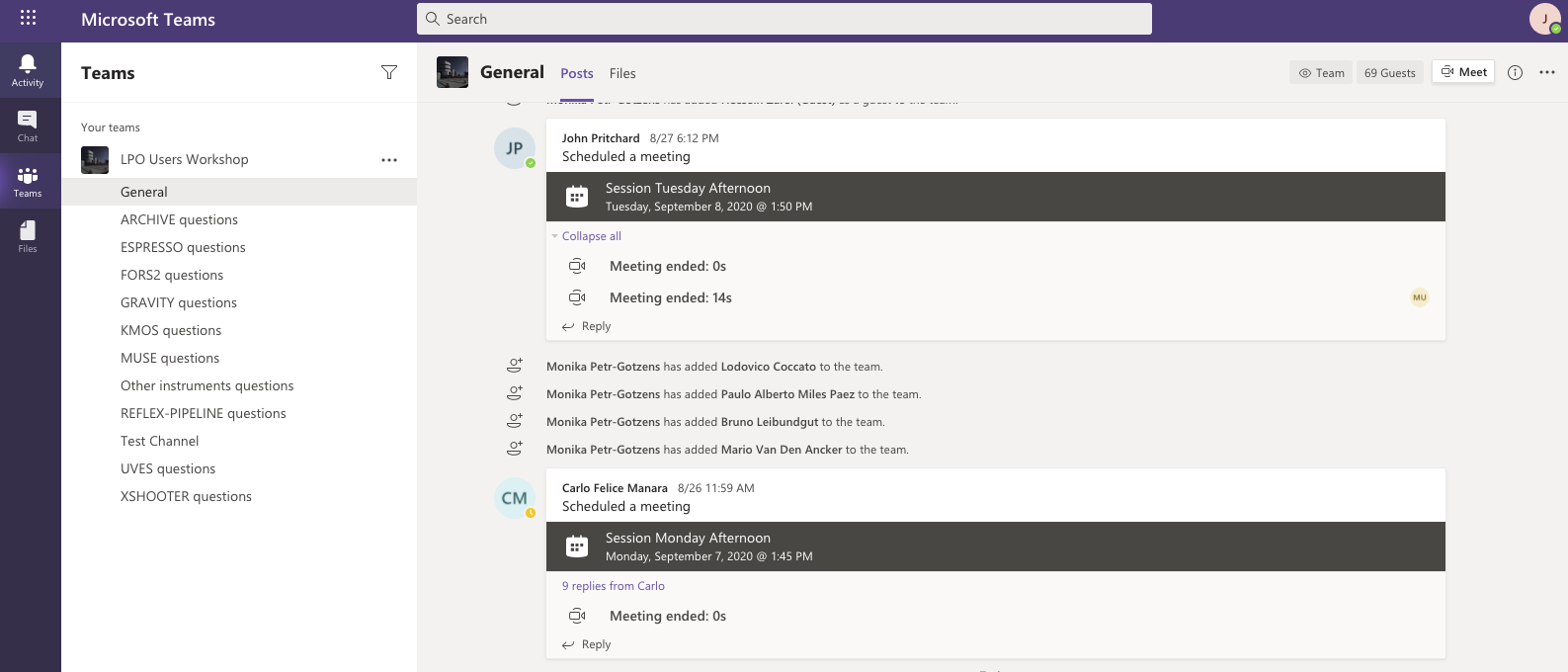Select the General channel
This screenshot has width=1568, height=672.
click(239, 192)
